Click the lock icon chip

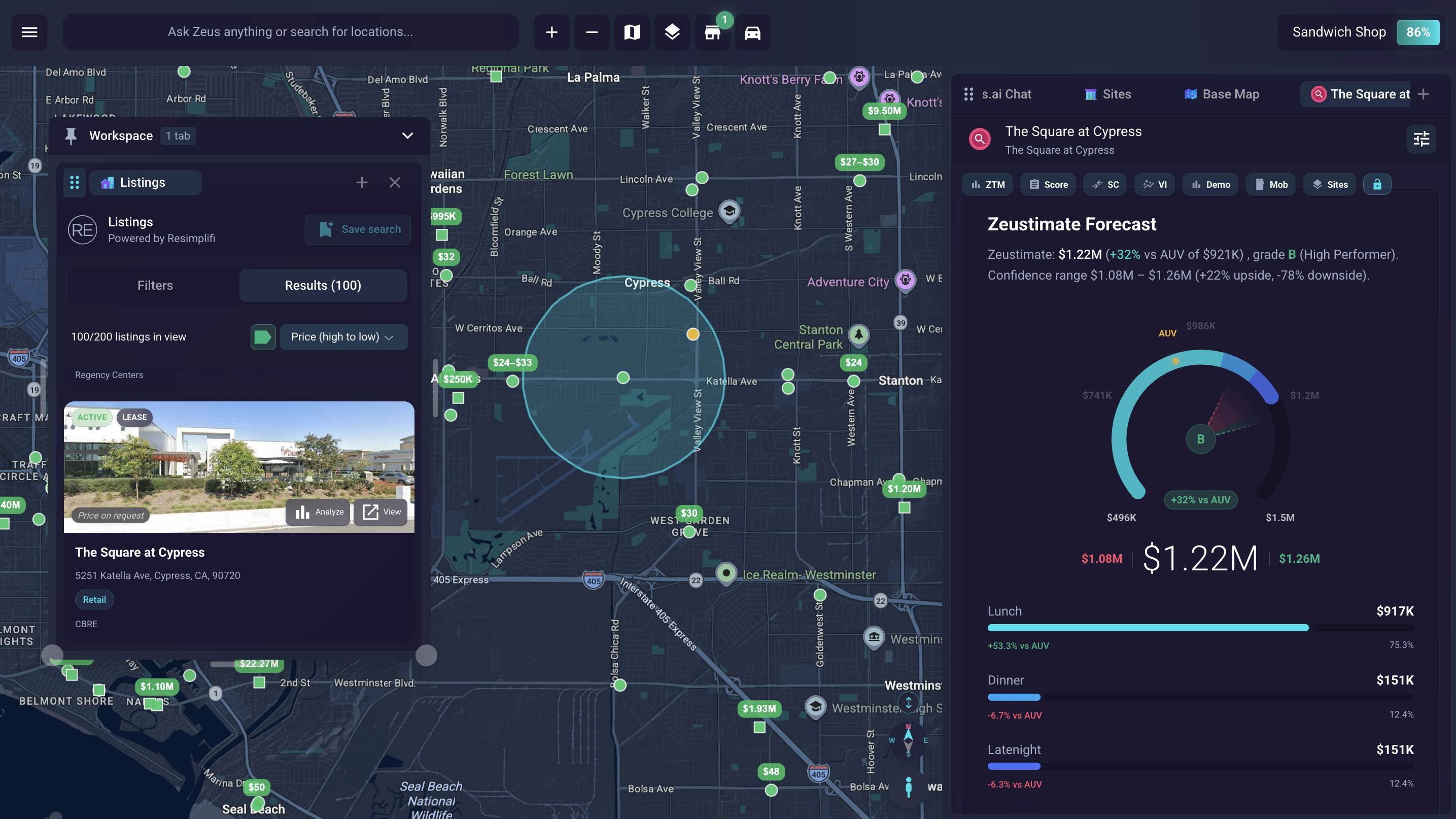pos(1377,184)
